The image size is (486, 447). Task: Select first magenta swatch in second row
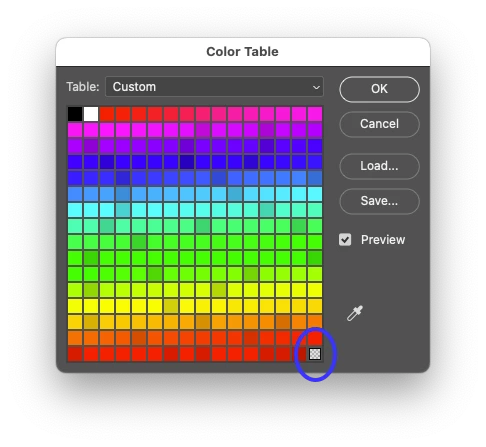click(75, 130)
